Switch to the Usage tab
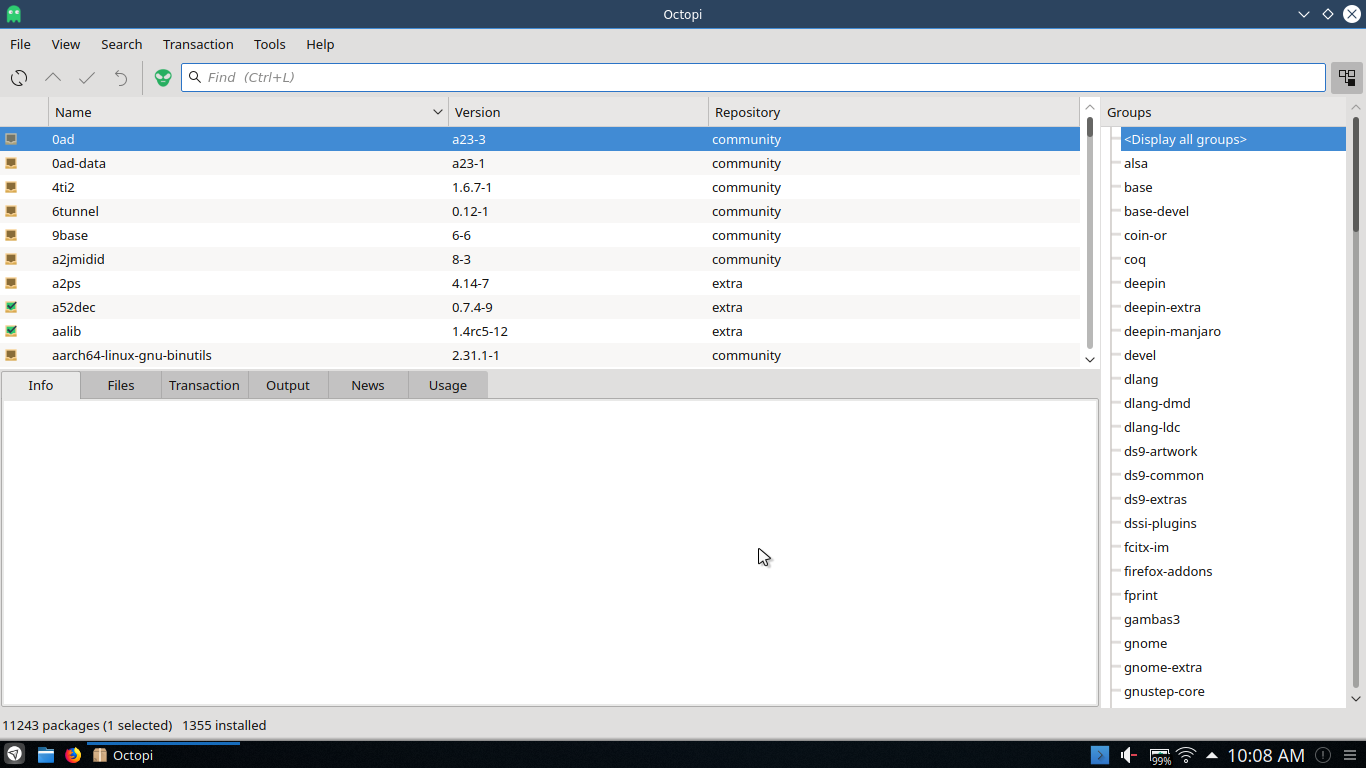1366x768 pixels. tap(448, 385)
